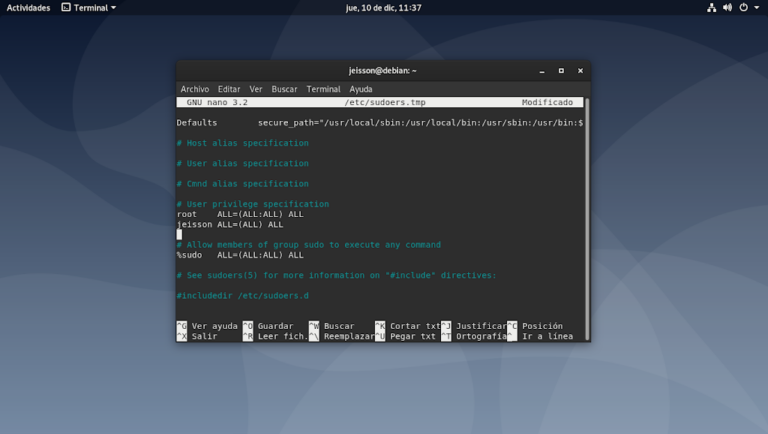This screenshot has height=434, width=768.
Task: Click Actividades in the top bar
Action: point(28,7)
